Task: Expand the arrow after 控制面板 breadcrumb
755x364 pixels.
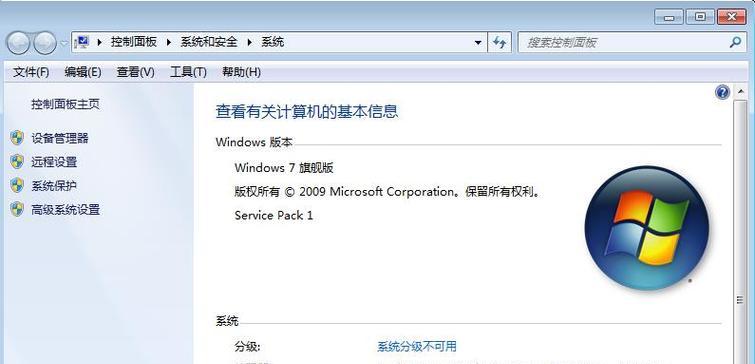Action: pos(169,42)
